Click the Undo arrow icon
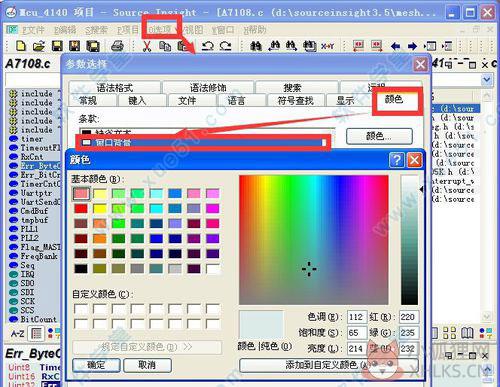Viewport: 500px width, 387px height. [208, 46]
